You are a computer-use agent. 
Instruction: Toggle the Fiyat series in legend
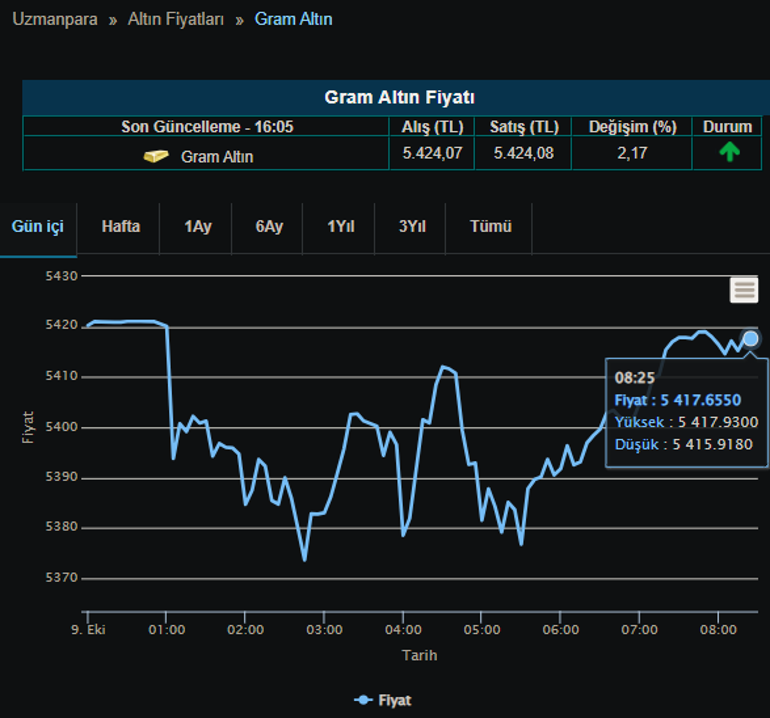tap(384, 700)
